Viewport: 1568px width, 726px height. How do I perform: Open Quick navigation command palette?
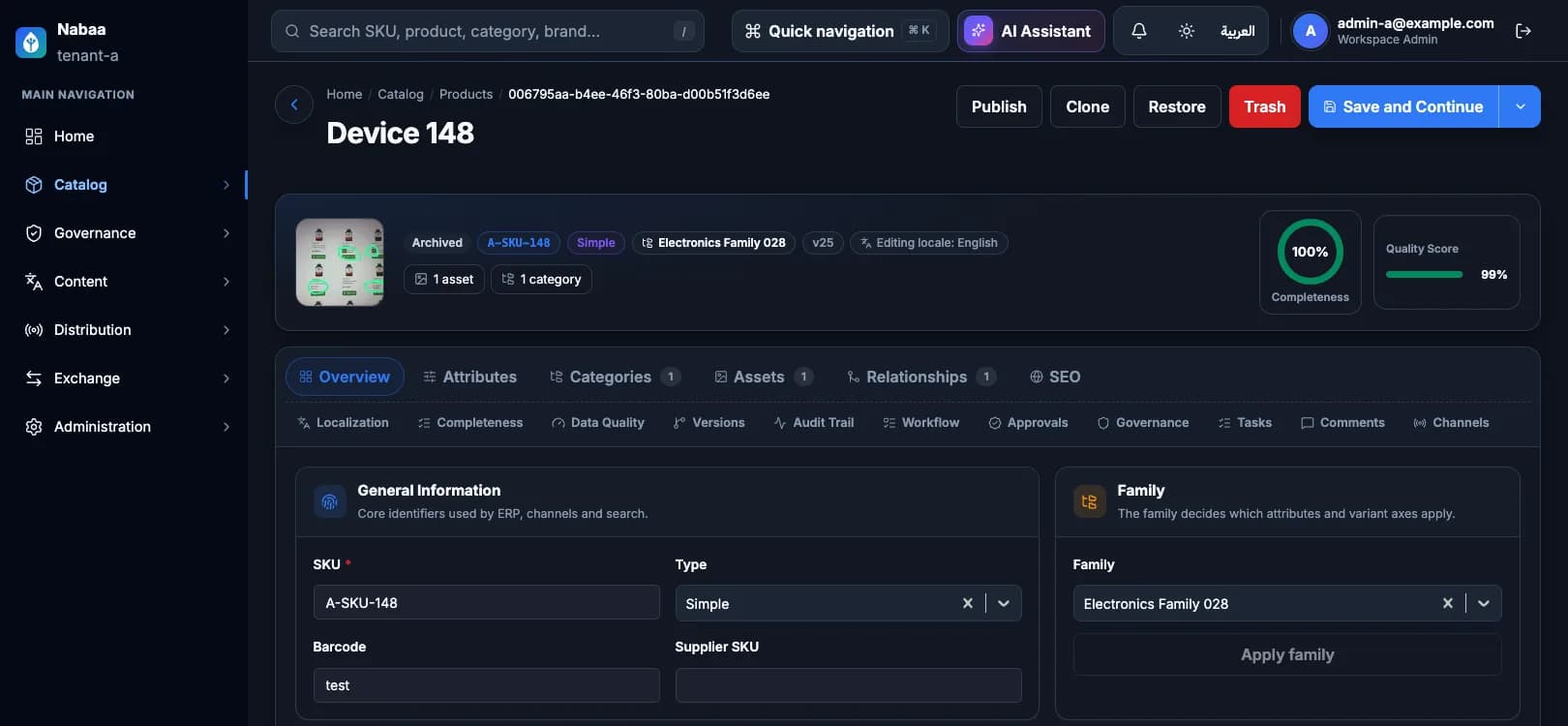point(839,31)
